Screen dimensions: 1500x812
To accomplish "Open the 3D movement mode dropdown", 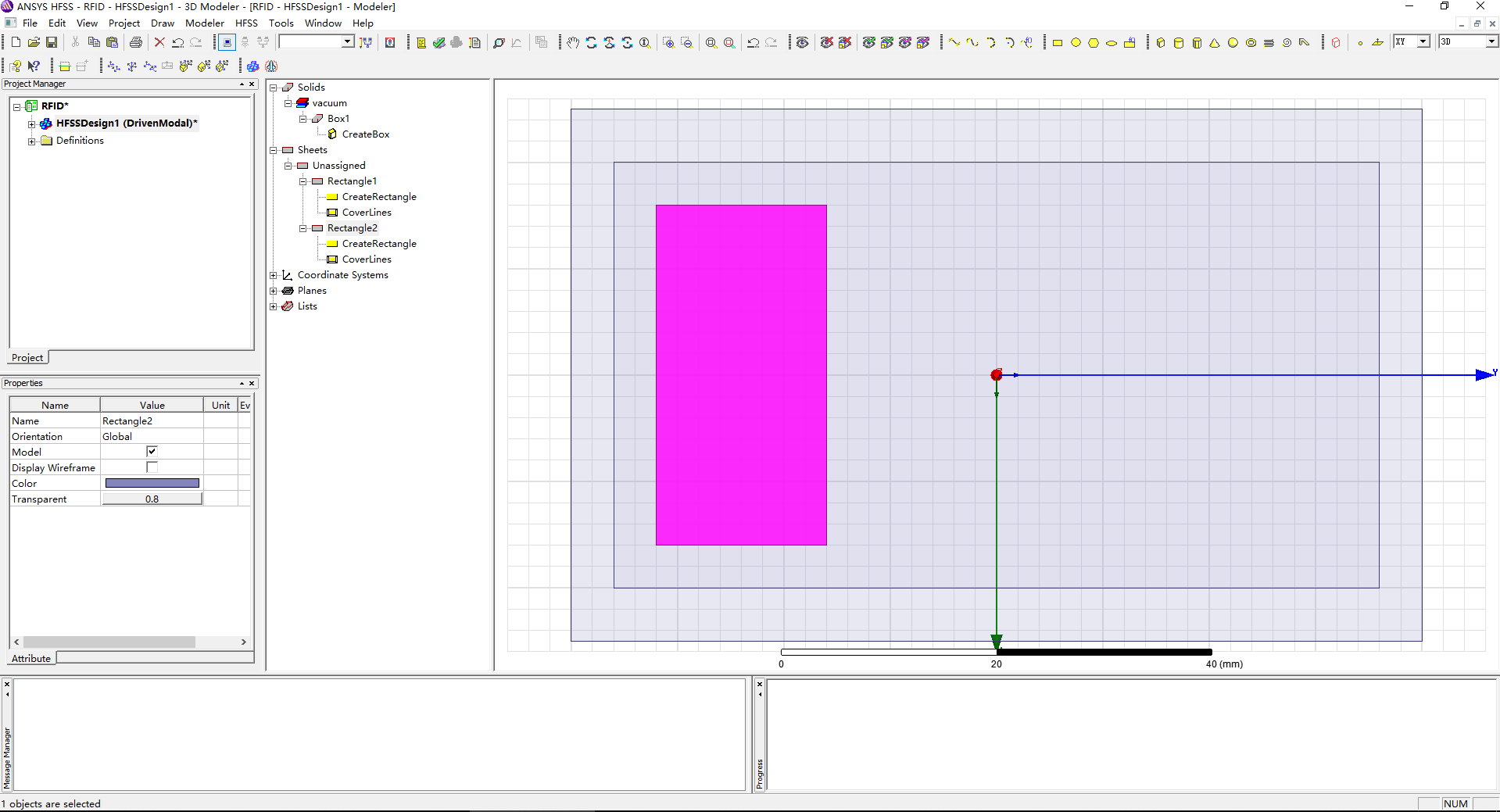I will pyautogui.click(x=1491, y=42).
